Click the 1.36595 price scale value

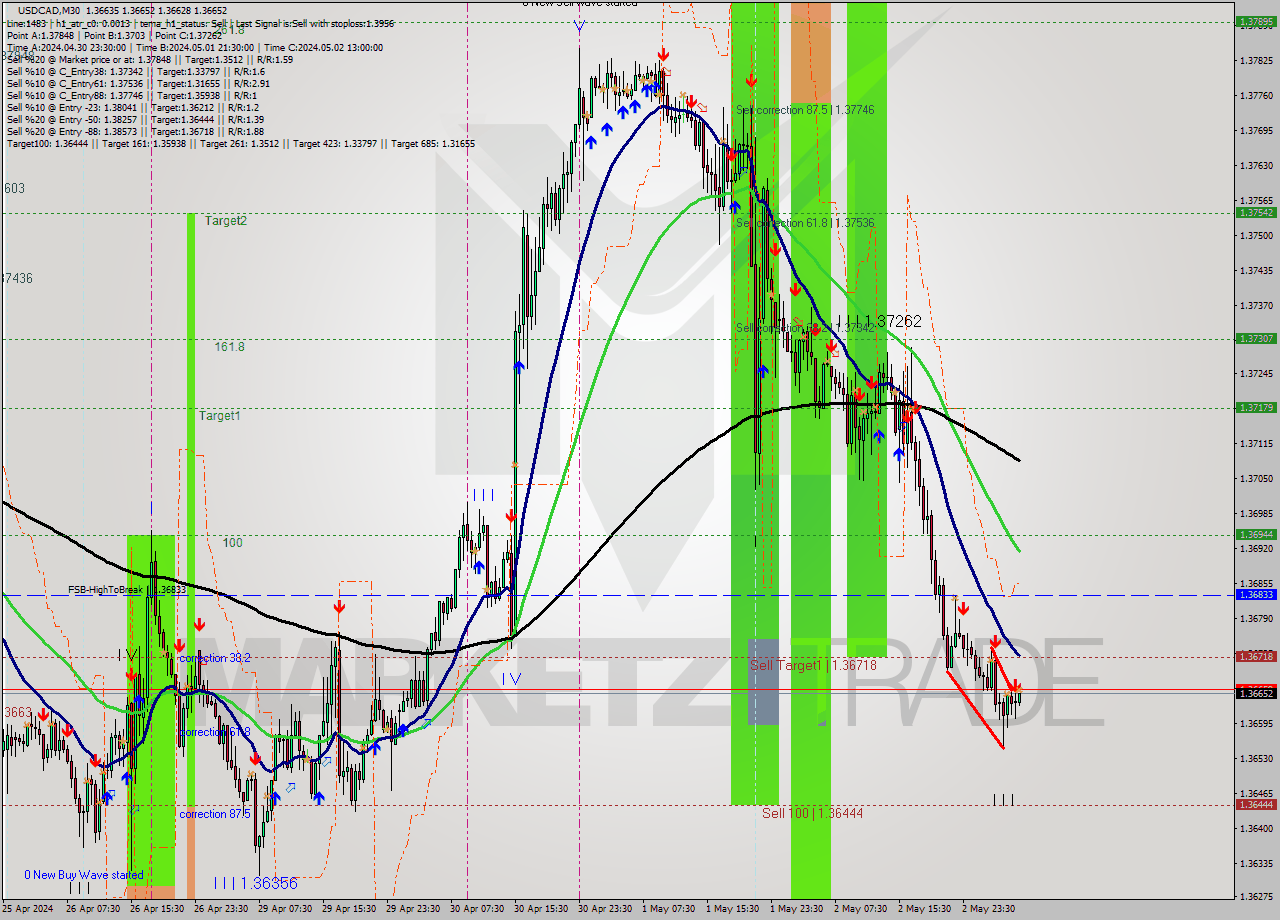tap(1256, 724)
